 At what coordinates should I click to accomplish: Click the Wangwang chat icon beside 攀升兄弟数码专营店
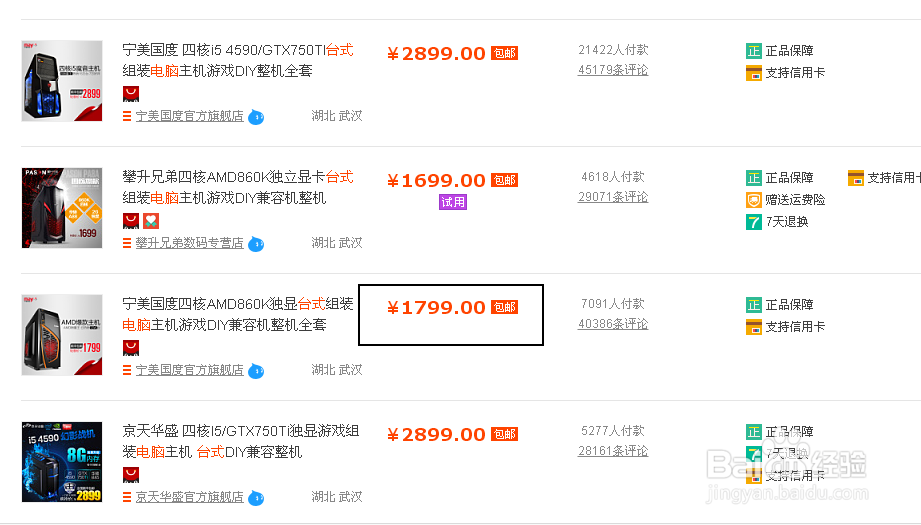point(256,243)
